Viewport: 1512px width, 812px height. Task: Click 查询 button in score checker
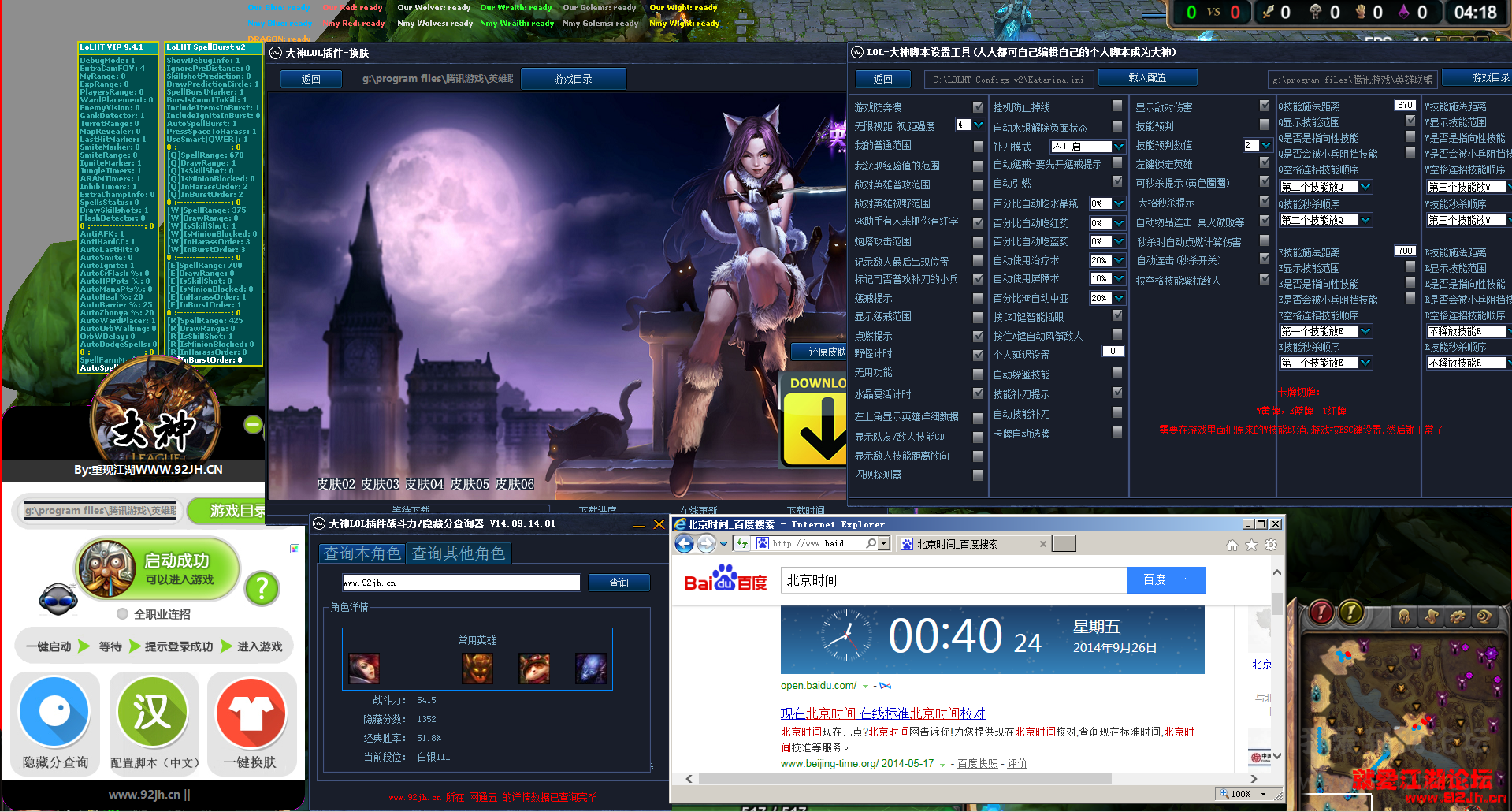(619, 583)
